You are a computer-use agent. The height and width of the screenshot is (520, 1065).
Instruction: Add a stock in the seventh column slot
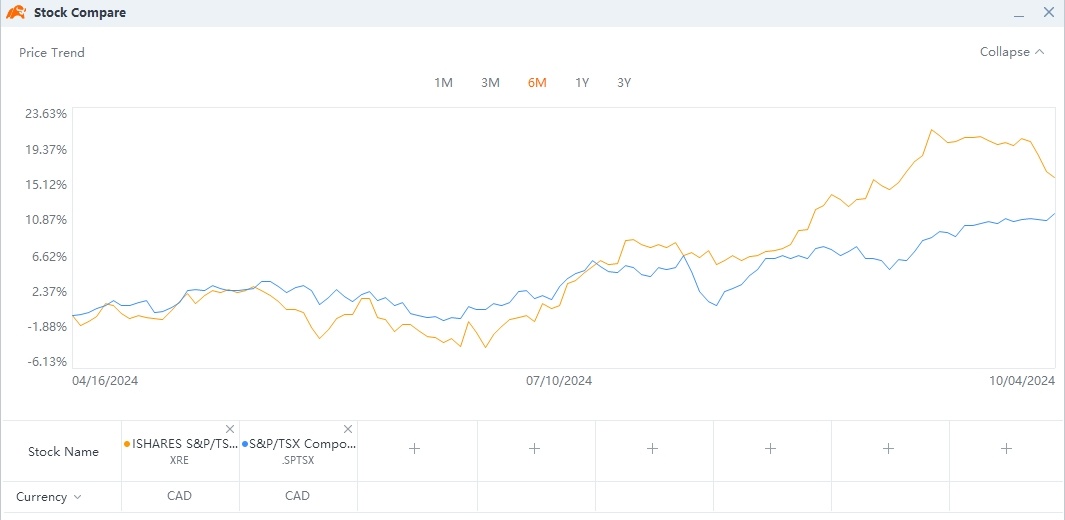pyautogui.click(x=888, y=448)
